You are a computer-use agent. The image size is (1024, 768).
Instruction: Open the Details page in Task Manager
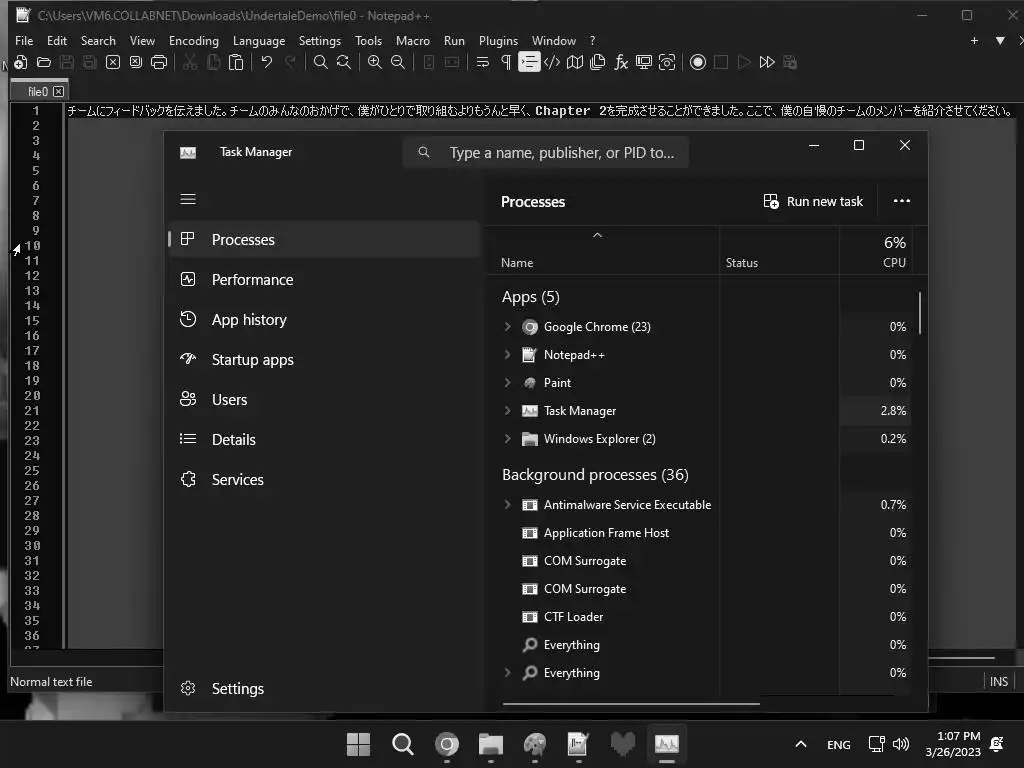[x=325, y=440]
